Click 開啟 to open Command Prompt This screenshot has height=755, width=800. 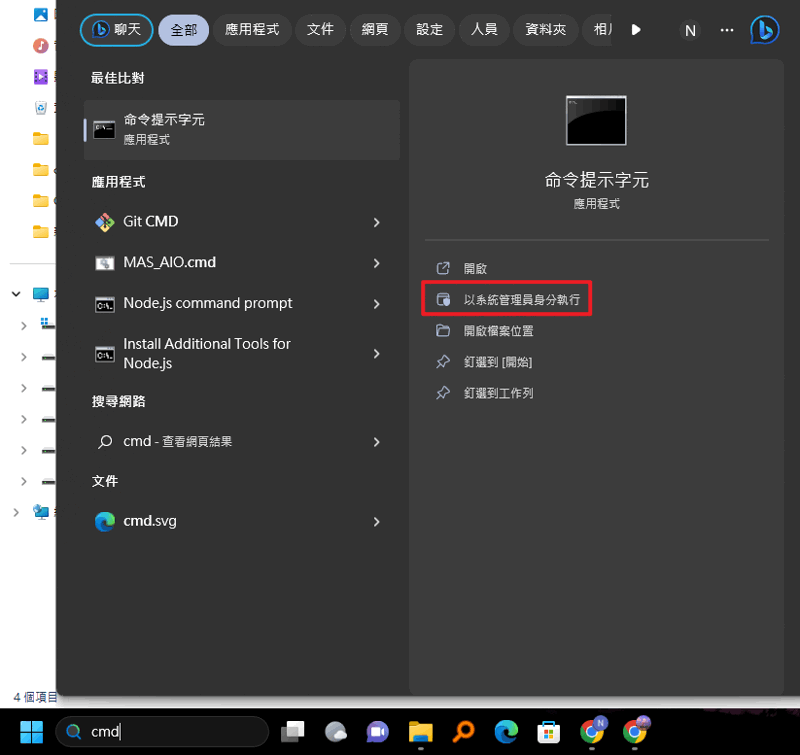(475, 268)
